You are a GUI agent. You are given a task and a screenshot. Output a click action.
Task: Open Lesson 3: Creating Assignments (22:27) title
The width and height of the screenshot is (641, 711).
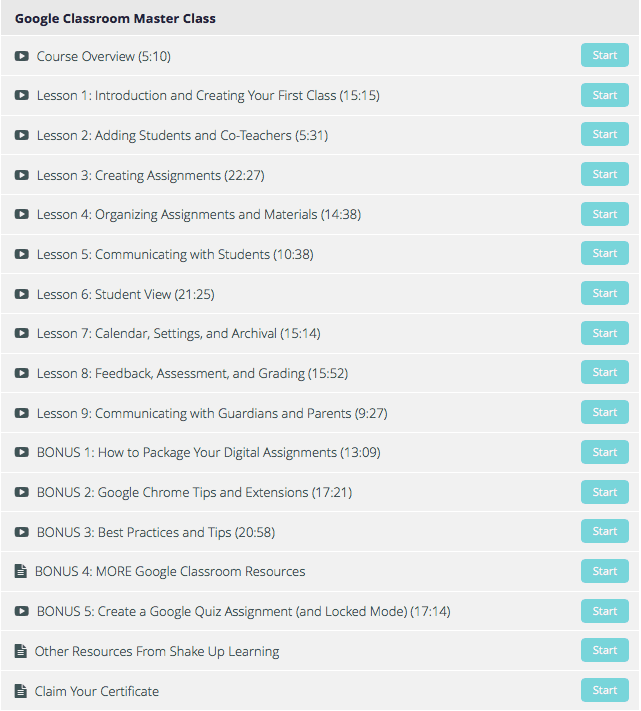tap(151, 175)
